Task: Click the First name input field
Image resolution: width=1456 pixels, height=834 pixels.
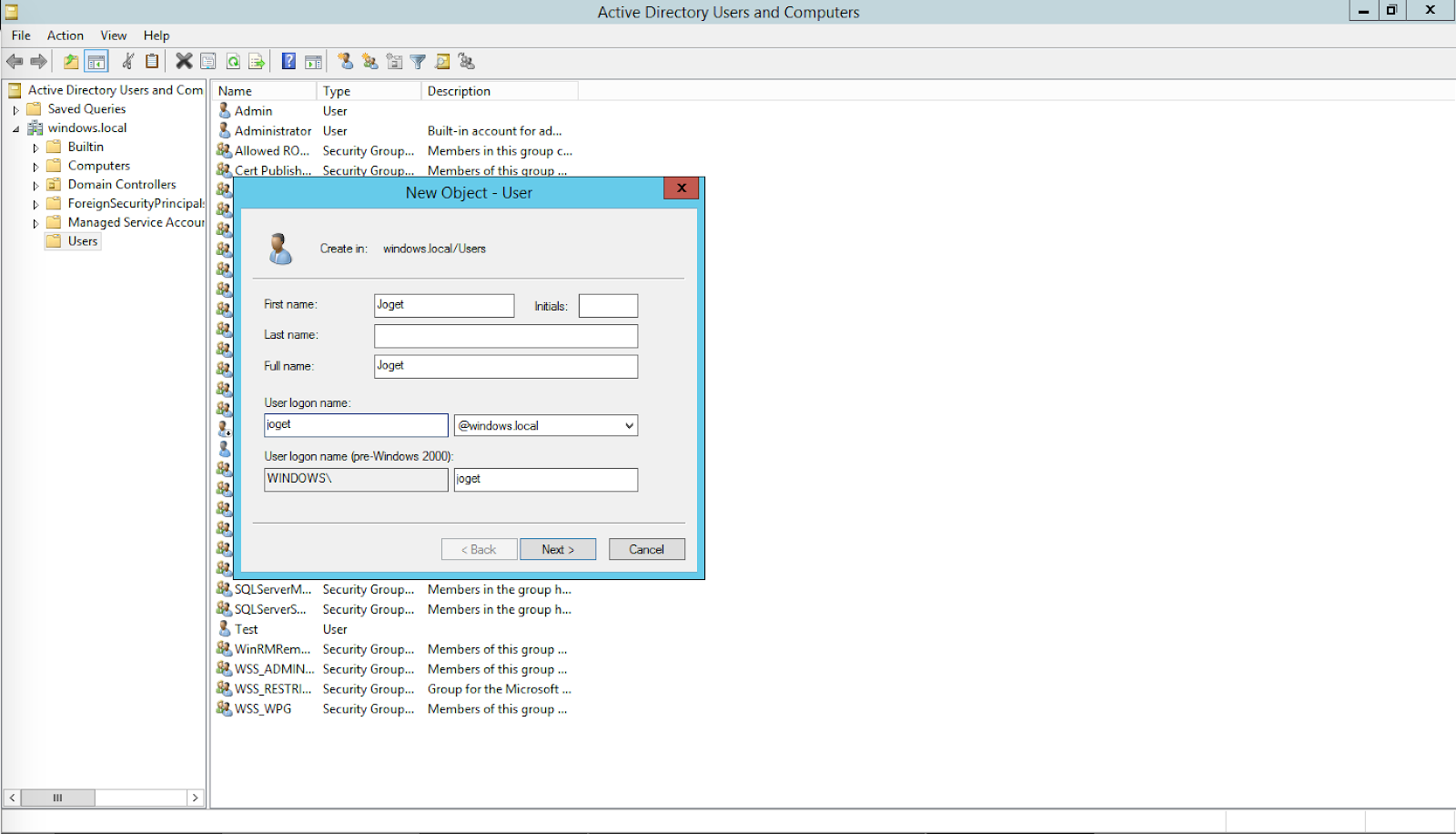Action: pyautogui.click(x=444, y=305)
